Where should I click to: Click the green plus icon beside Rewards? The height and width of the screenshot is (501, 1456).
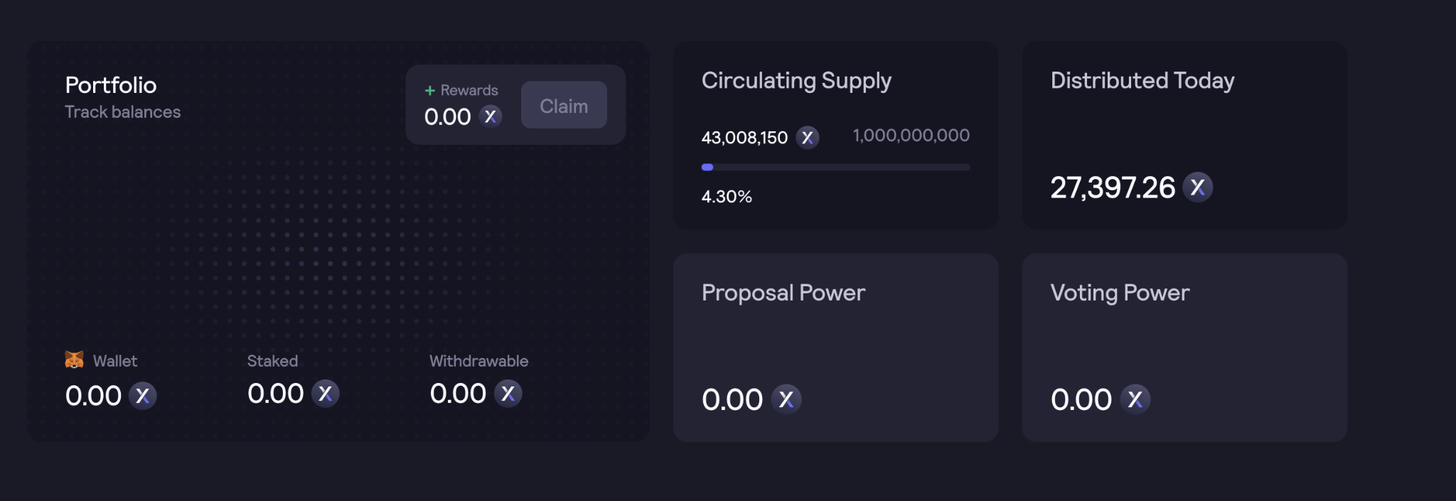coord(430,90)
